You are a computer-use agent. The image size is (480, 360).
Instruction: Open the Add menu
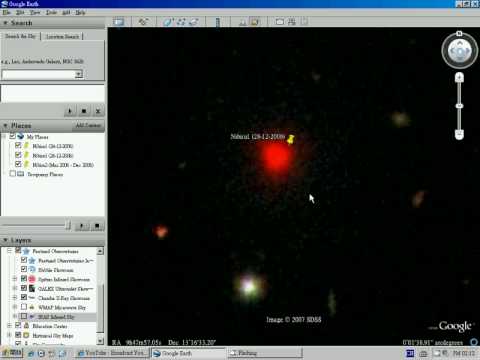click(x=66, y=12)
